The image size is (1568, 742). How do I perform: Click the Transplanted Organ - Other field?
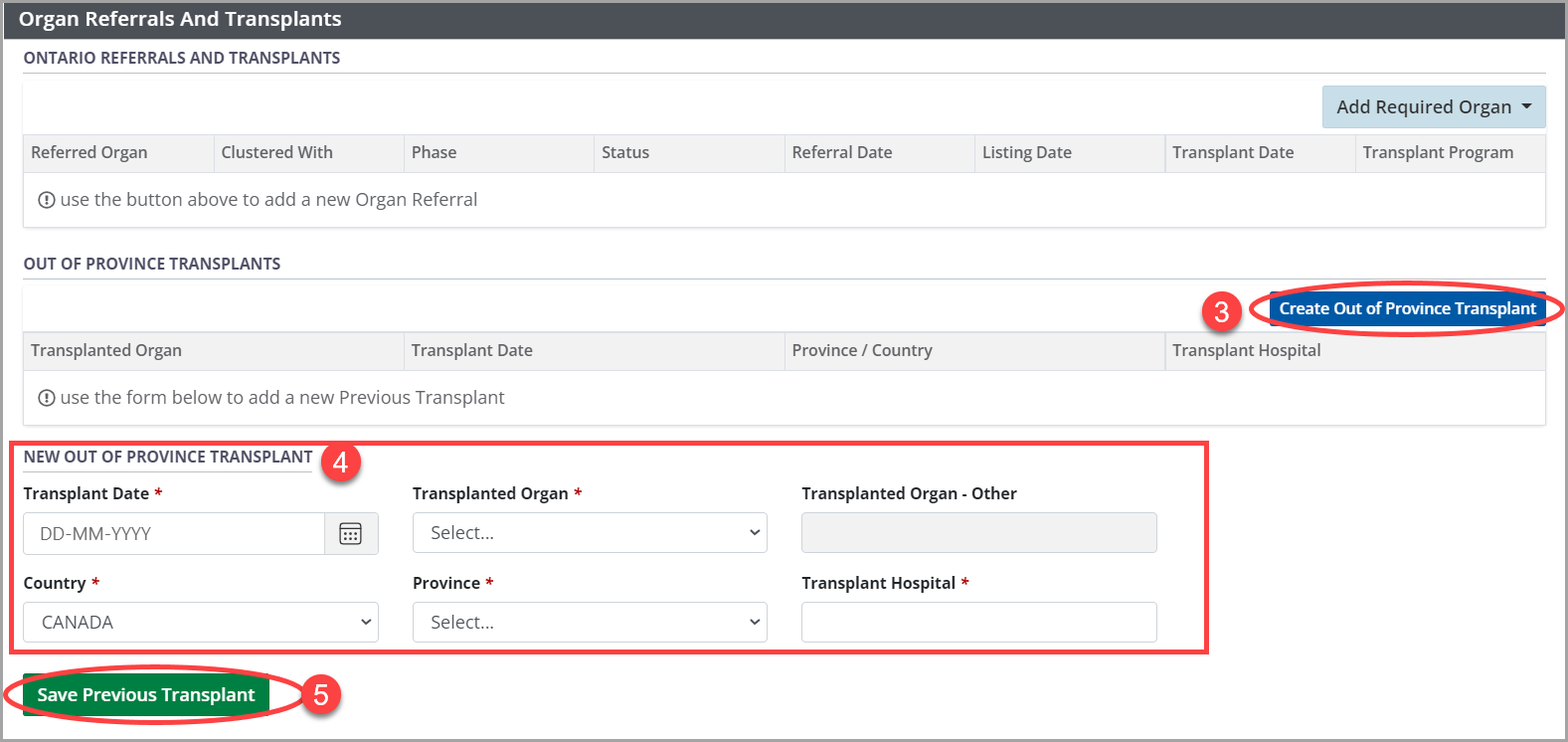[x=978, y=533]
